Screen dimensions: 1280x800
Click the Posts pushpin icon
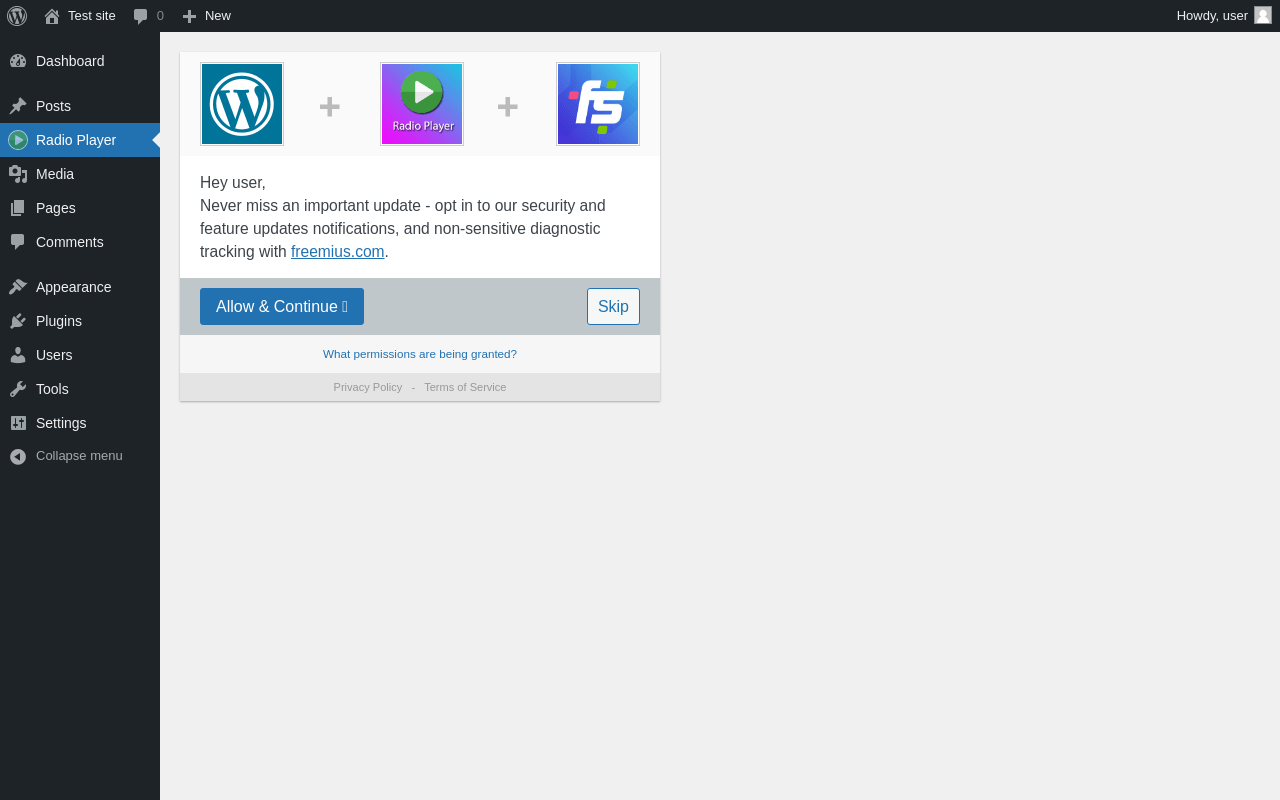[x=18, y=106]
